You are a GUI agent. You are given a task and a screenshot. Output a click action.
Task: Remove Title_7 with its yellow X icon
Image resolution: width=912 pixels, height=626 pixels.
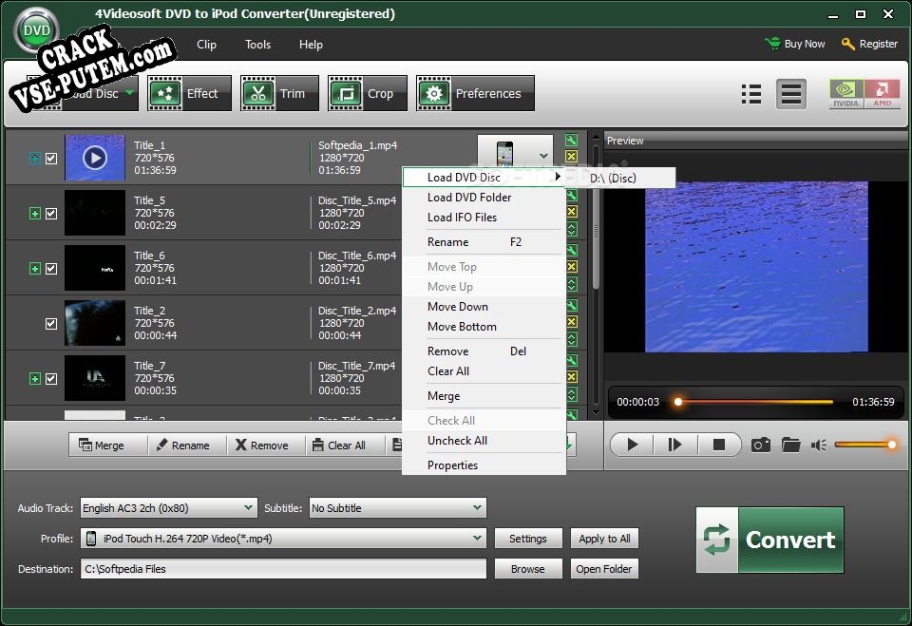[x=572, y=377]
